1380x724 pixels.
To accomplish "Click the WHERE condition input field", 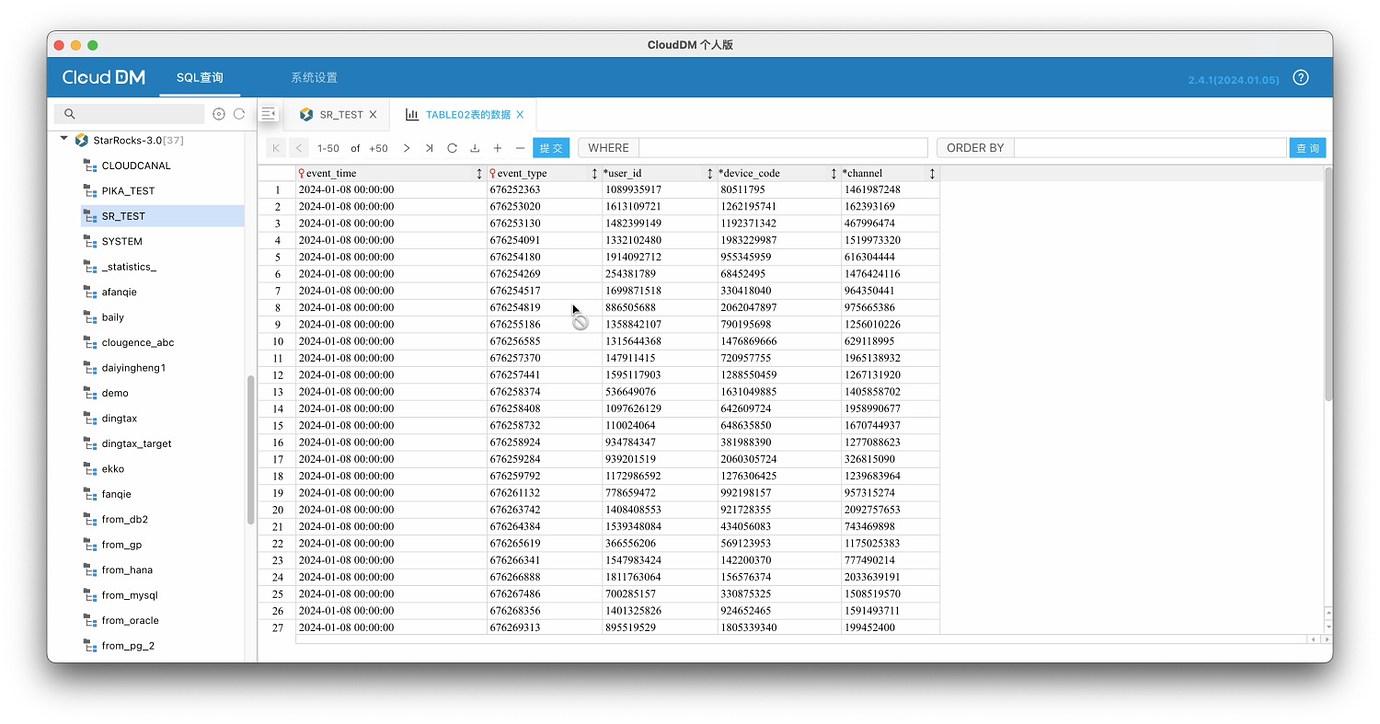I will [783, 148].
